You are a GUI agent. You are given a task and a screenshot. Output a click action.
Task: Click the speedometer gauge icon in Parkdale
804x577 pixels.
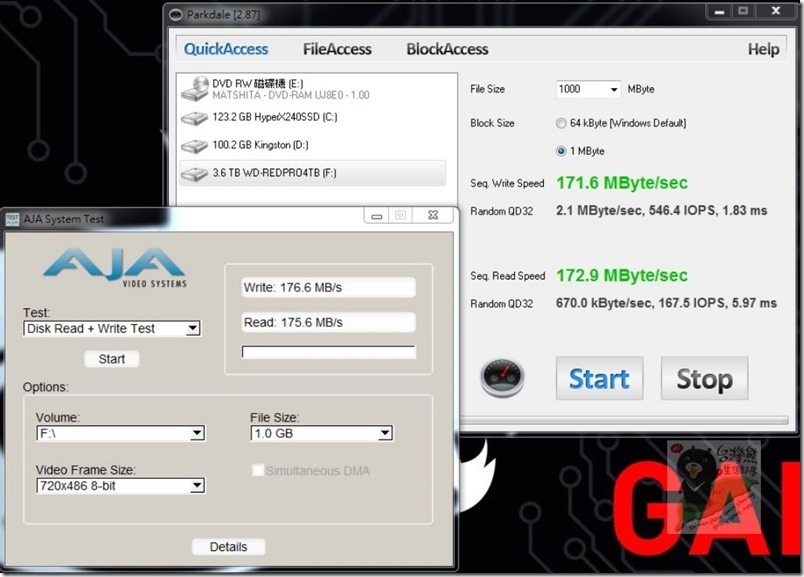coord(502,377)
